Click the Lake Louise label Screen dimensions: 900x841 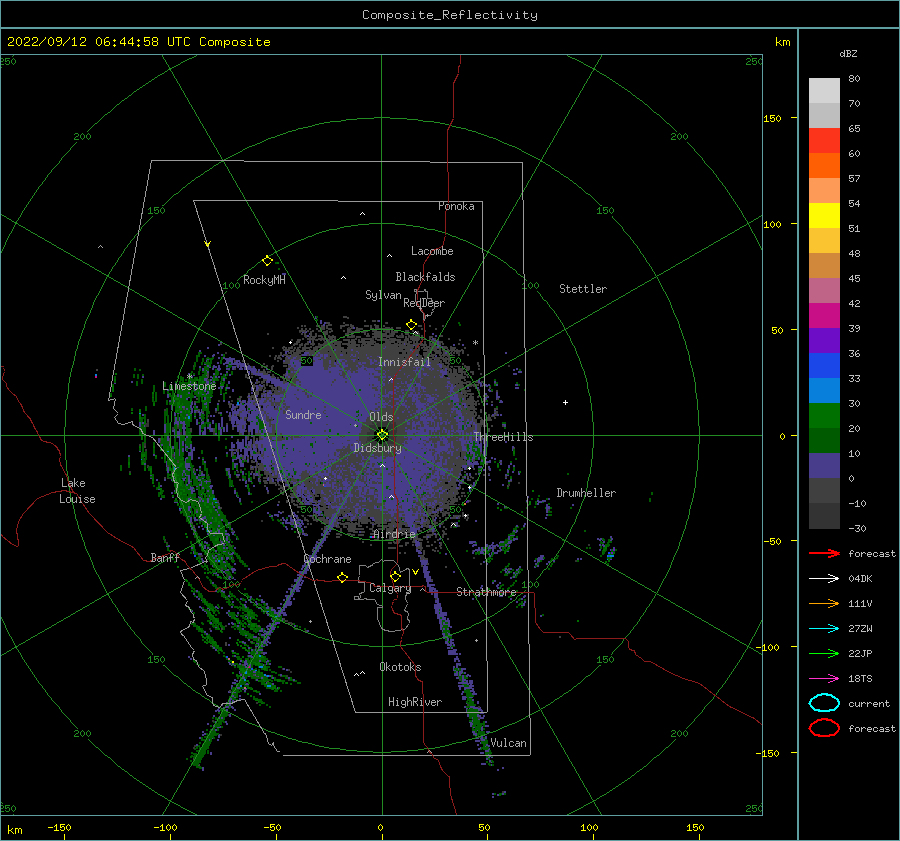tap(77, 491)
